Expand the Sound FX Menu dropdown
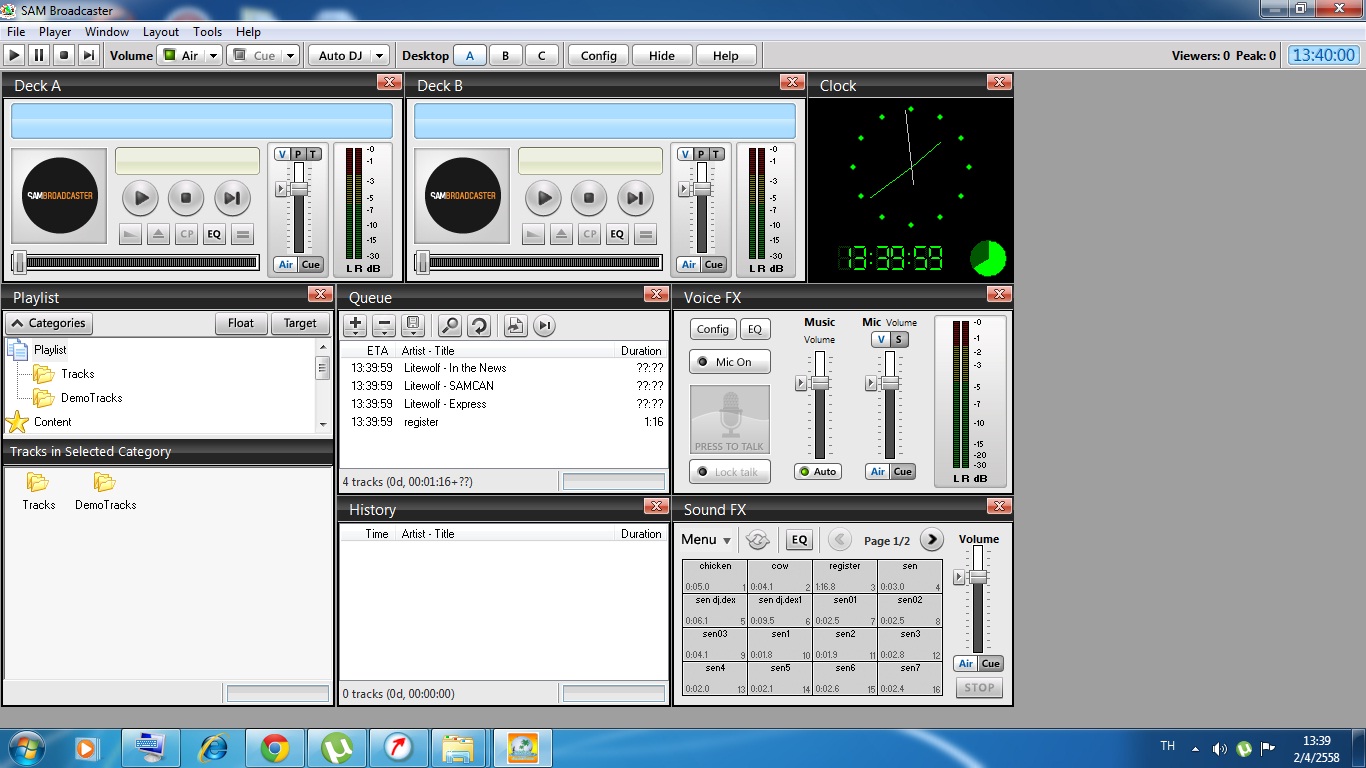1366x768 pixels. [707, 540]
